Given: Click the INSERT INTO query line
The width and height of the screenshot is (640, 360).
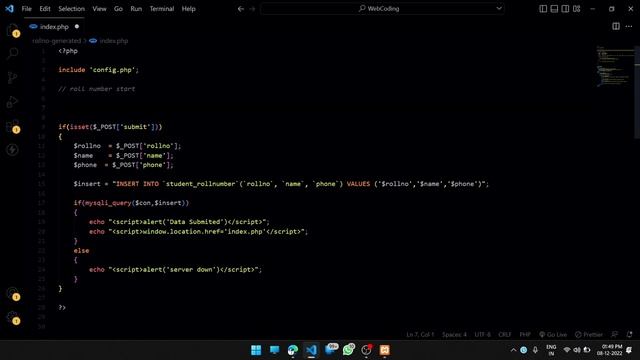Looking at the screenshot, I should [281, 184].
